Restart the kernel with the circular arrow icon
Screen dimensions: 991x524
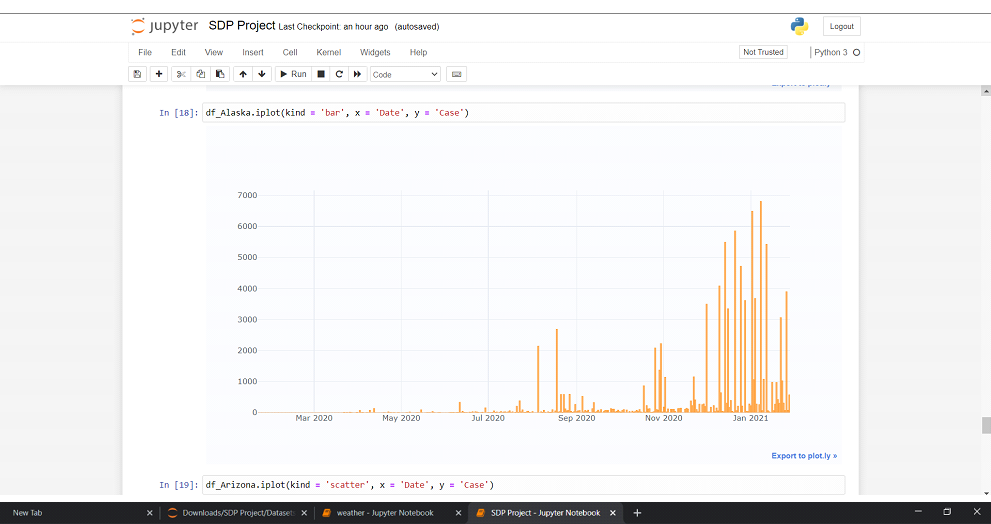point(339,74)
